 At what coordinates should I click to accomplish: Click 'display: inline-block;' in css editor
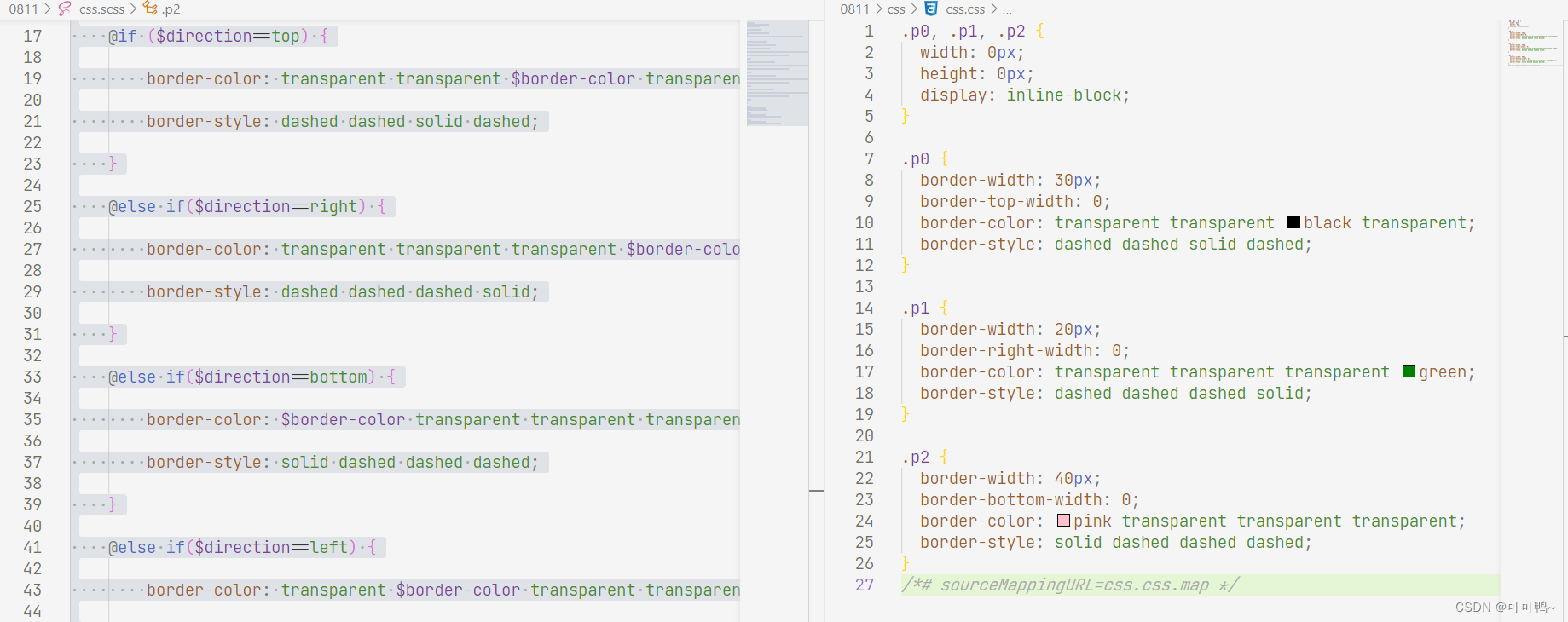pyautogui.click(x=1025, y=95)
